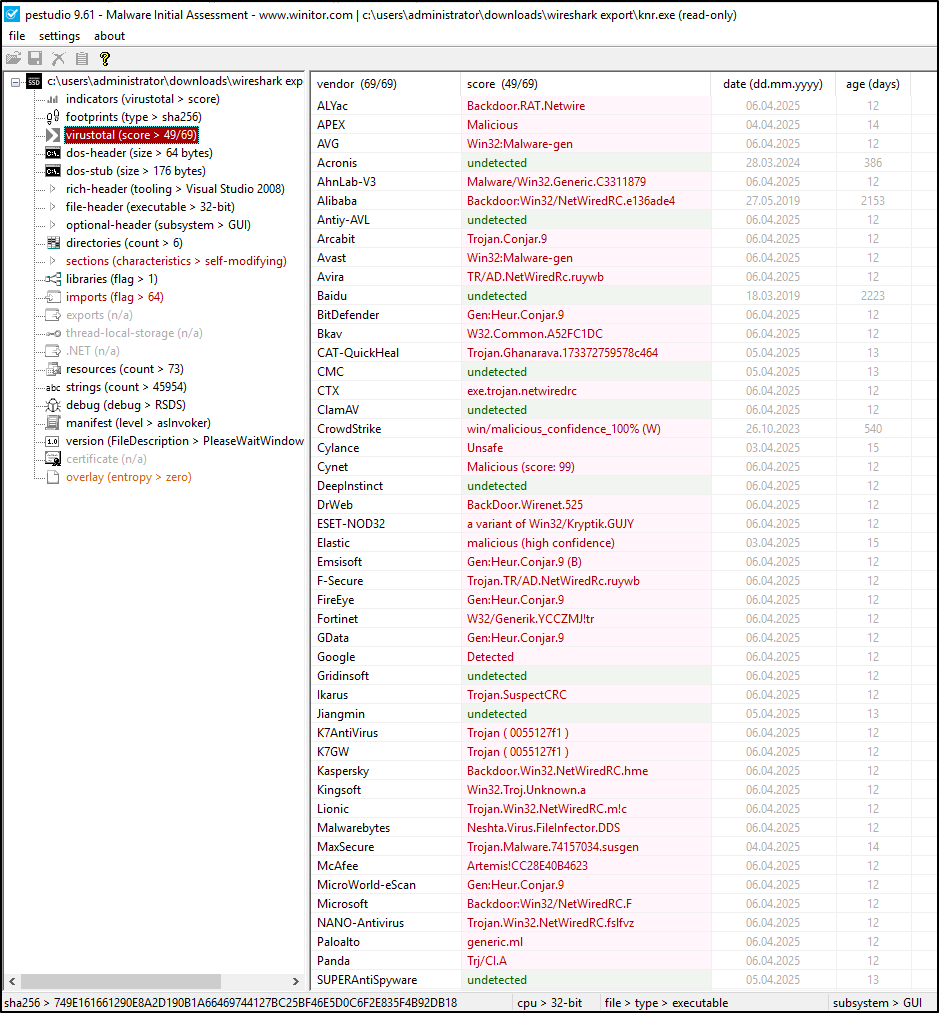The image size is (939, 1013).
Task: Open the about menu
Action: 109,36
